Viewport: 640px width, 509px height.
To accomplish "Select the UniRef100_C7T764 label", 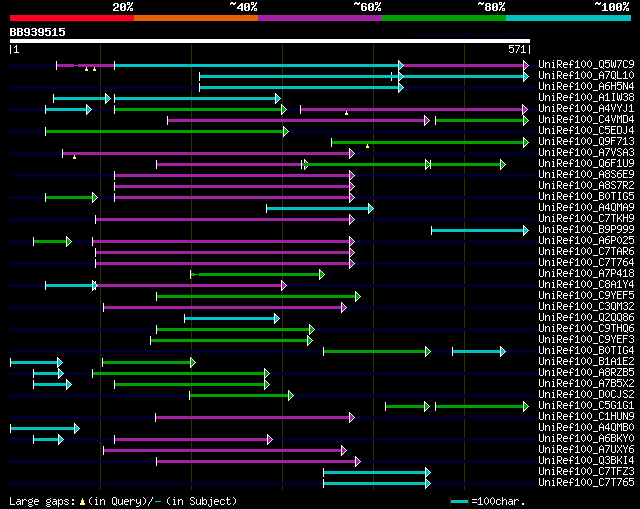I will 586,262.
